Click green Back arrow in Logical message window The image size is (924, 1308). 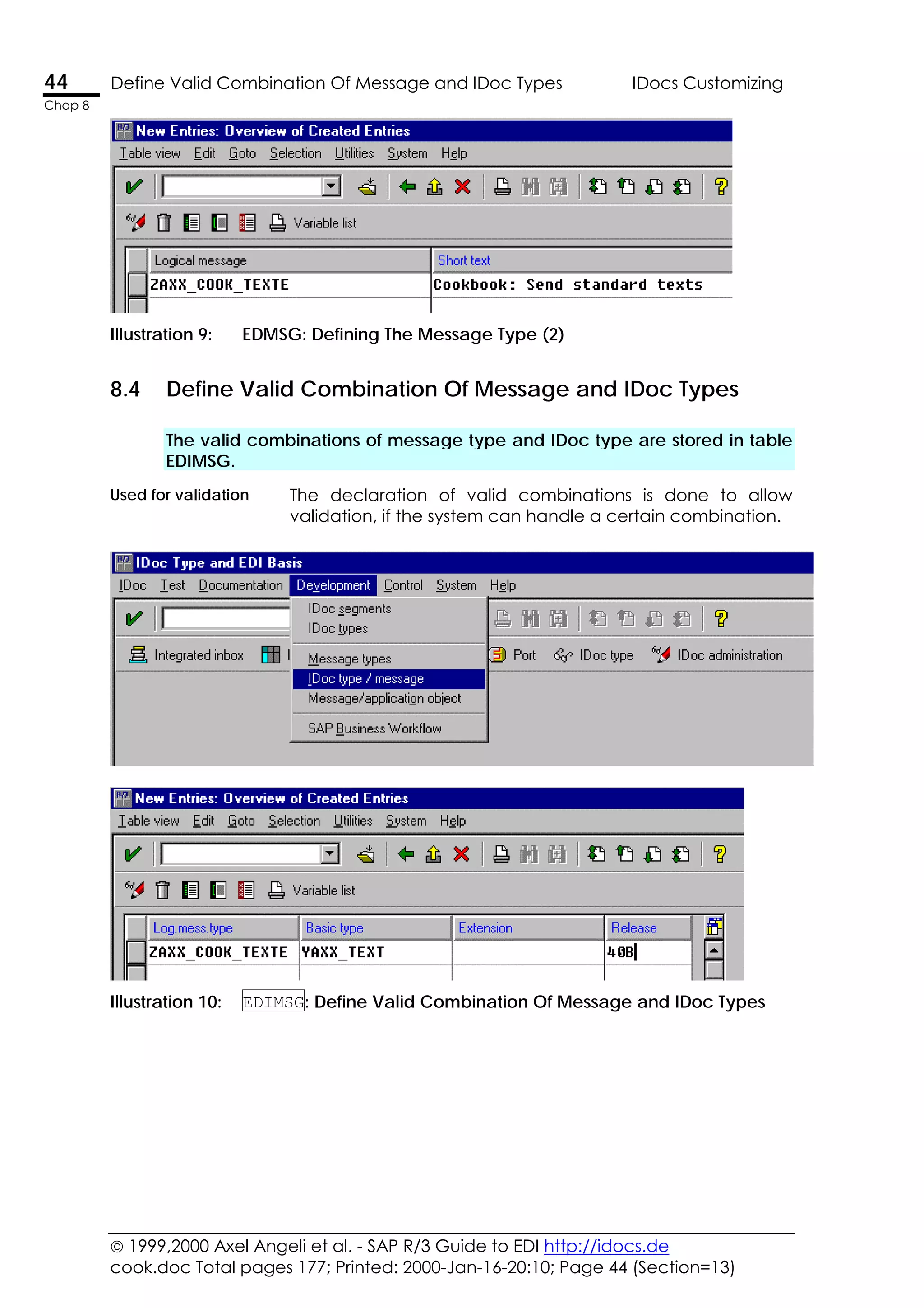(x=407, y=186)
